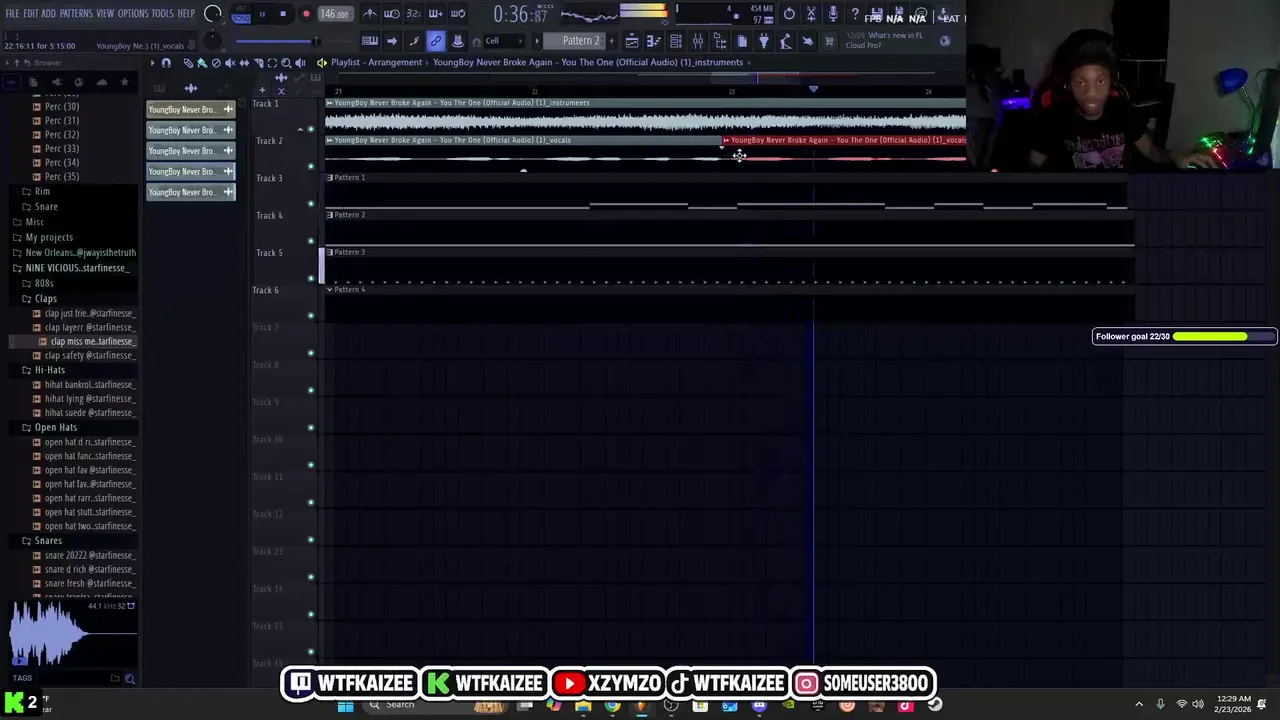Viewport: 1280px width, 720px height.
Task: Select the Playlist draw pencil tool
Action: 187,63
